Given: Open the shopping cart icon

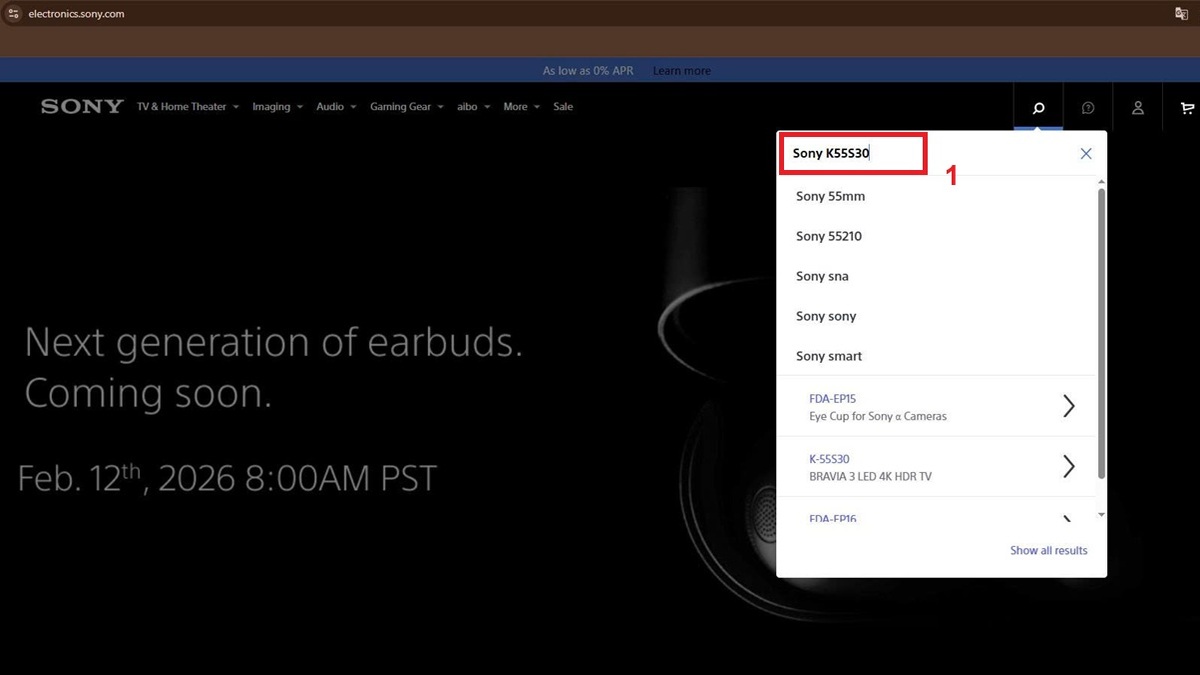Looking at the screenshot, I should [x=1187, y=108].
